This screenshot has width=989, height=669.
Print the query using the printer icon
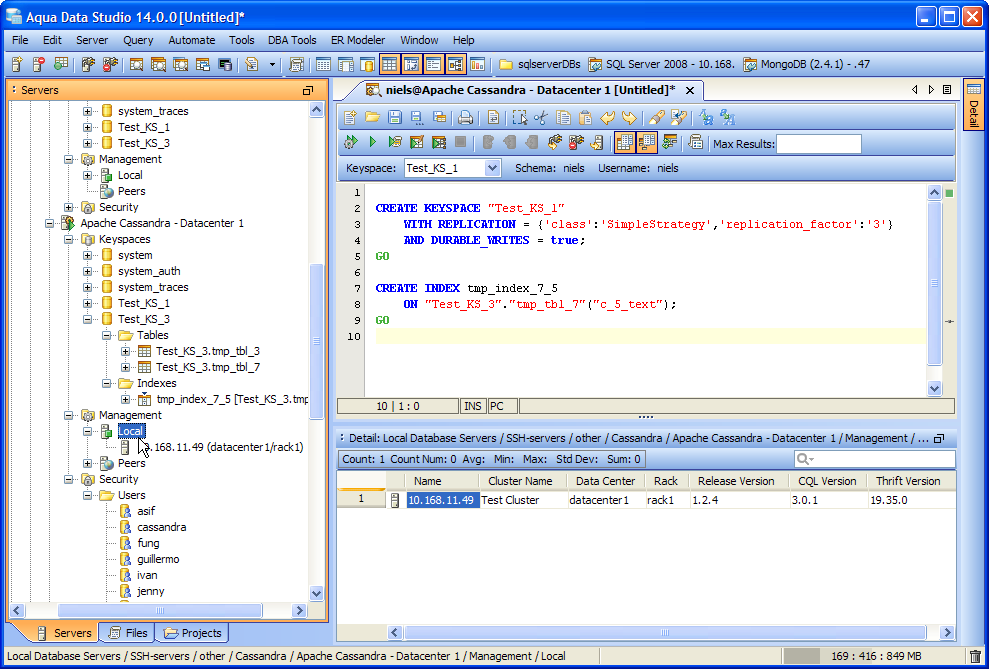coord(465,117)
